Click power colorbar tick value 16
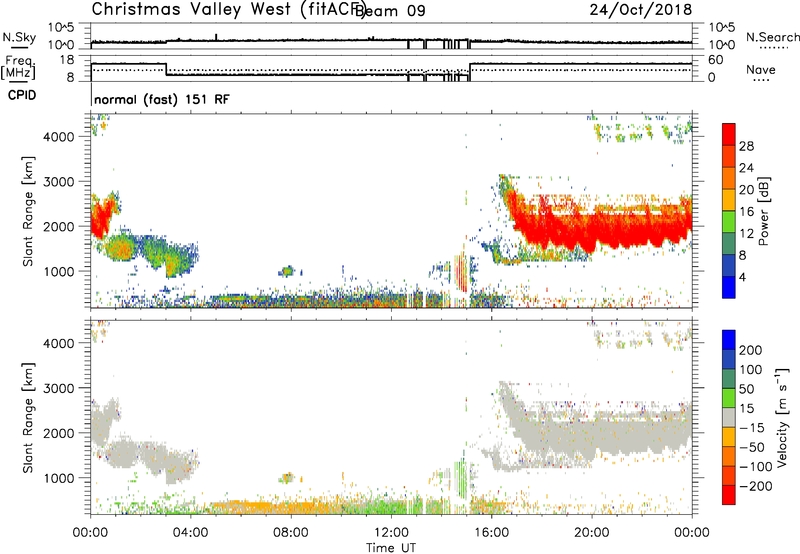800x554 pixels. (x=746, y=212)
